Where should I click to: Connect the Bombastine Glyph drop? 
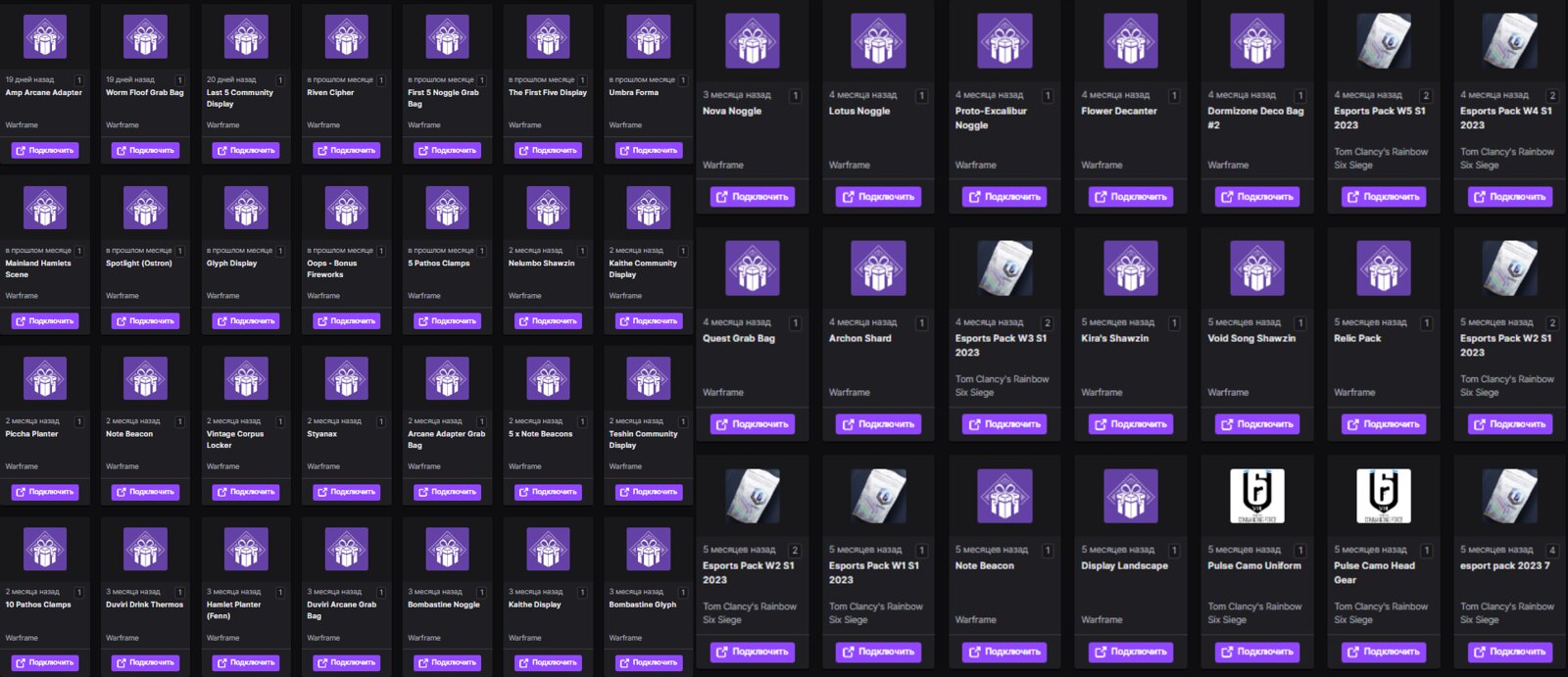tap(649, 662)
